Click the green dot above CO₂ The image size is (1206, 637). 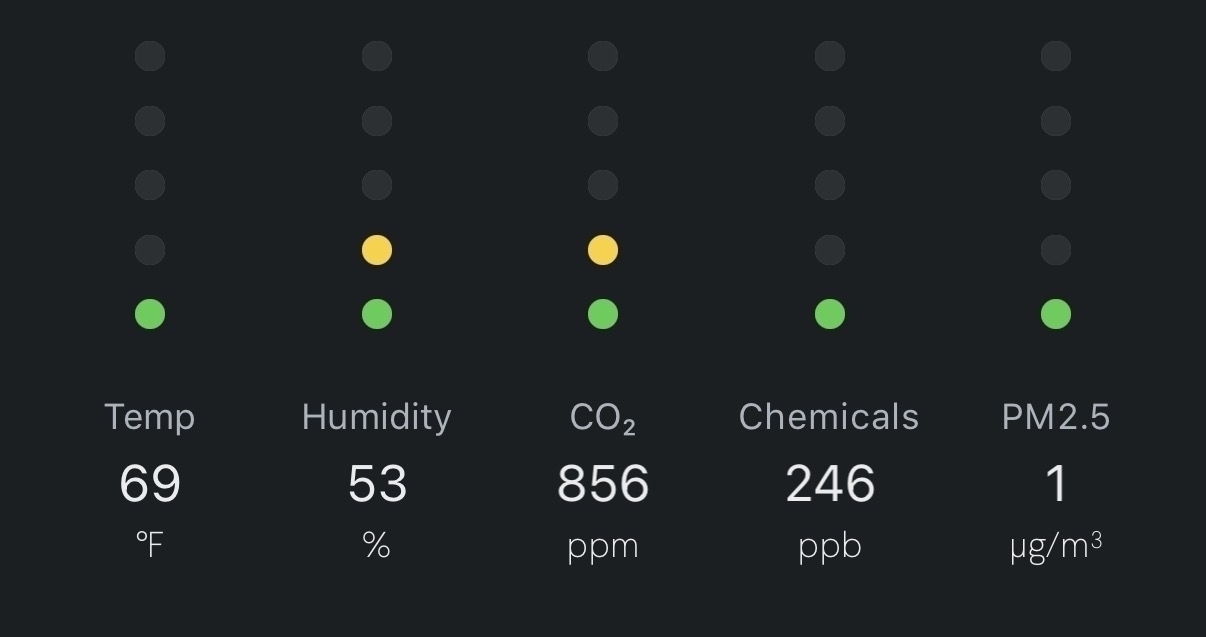click(603, 314)
